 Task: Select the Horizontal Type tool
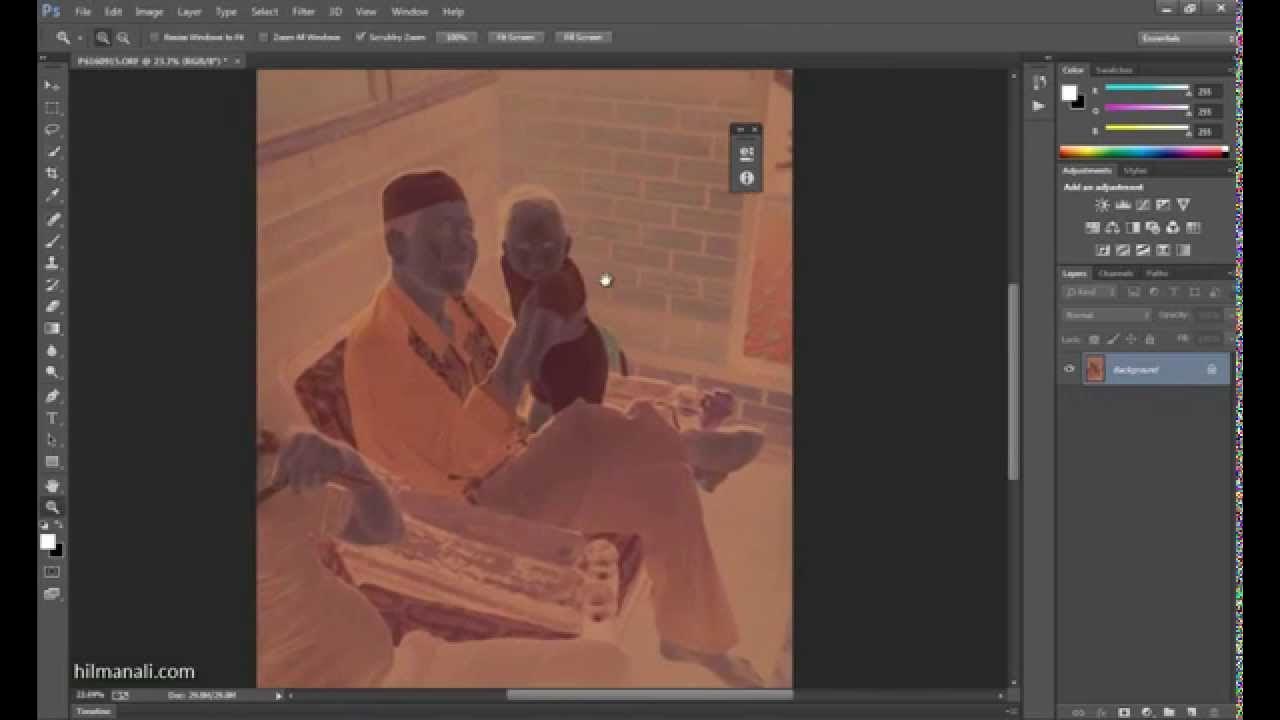click(52, 418)
